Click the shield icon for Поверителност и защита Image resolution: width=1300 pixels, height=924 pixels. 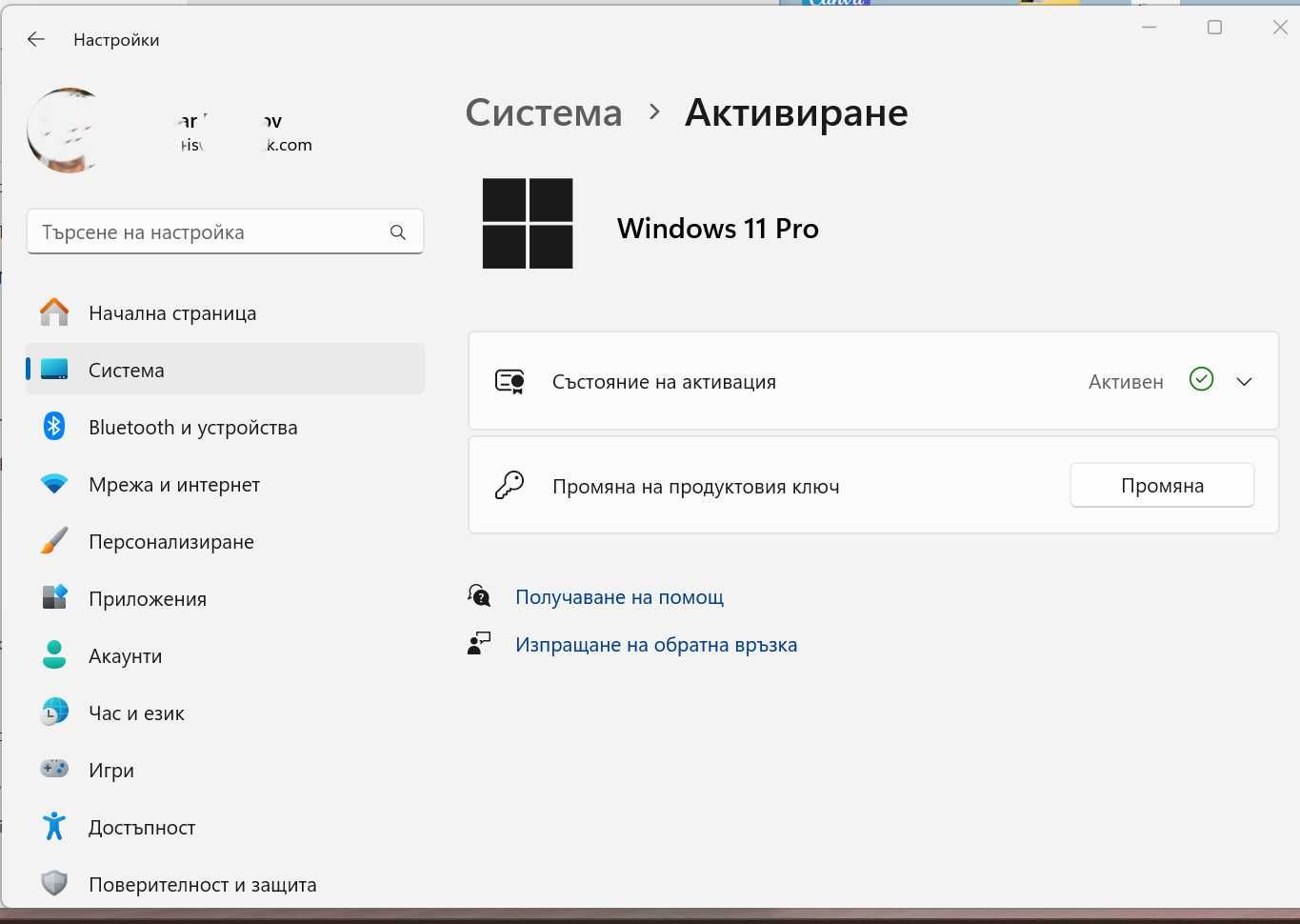click(x=54, y=884)
